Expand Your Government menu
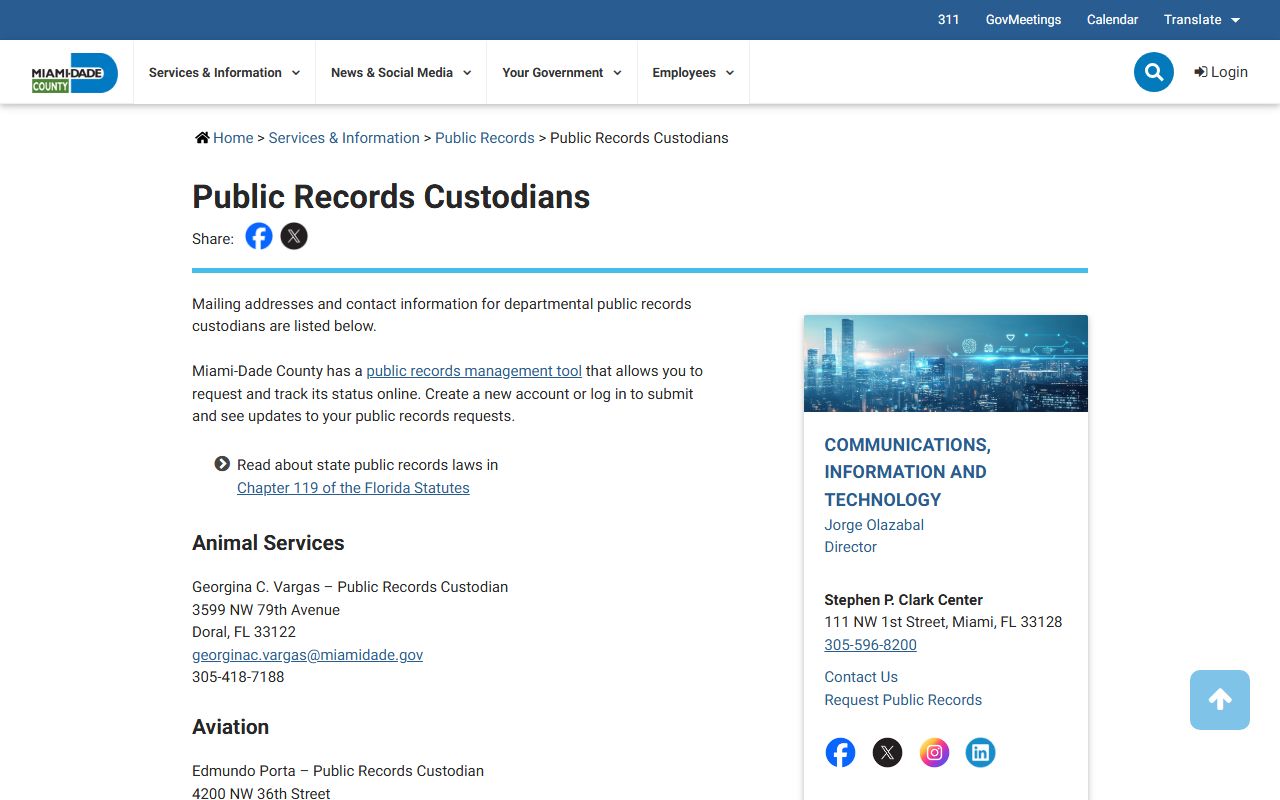 [562, 73]
